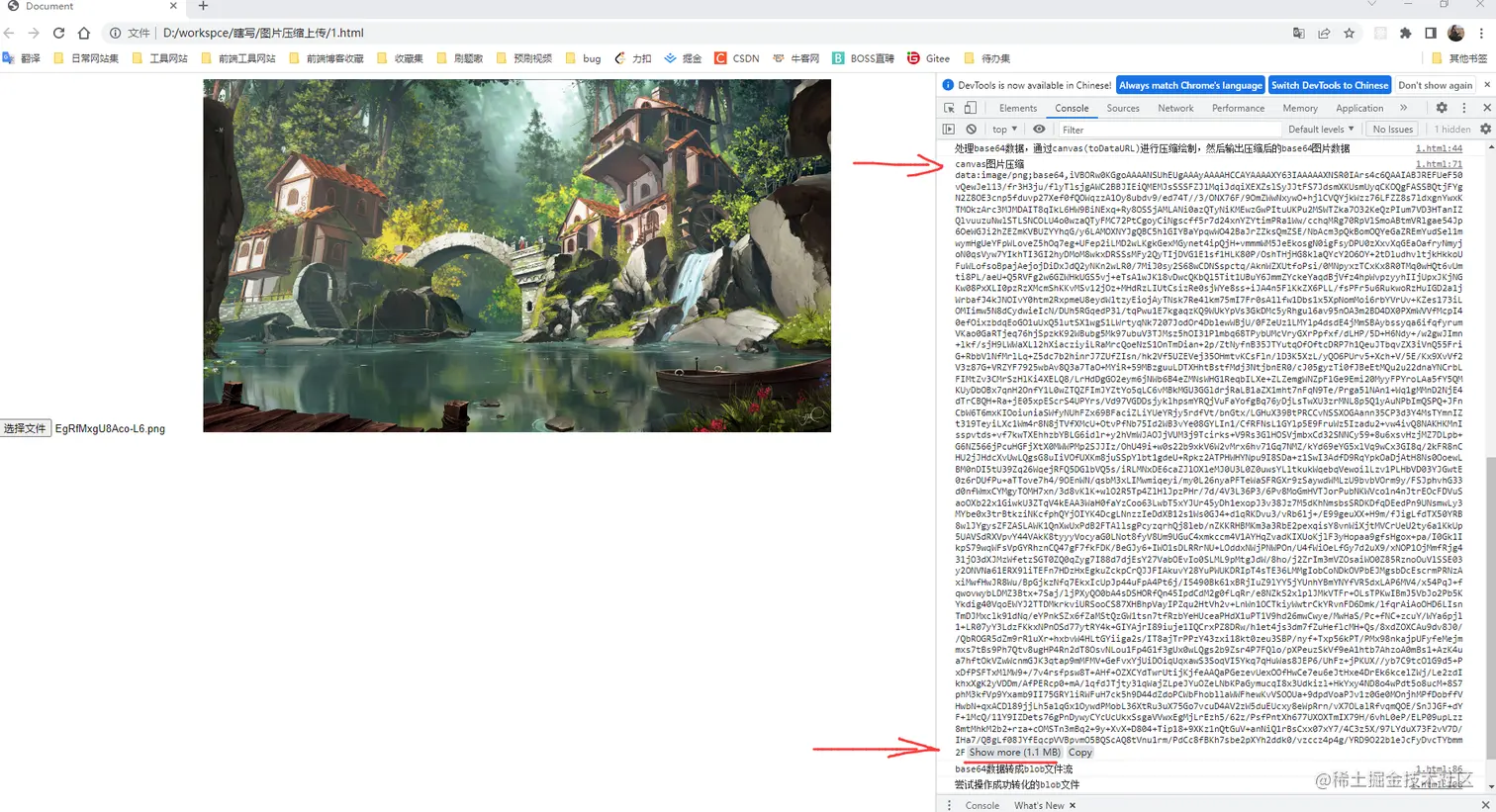Open the 收藏集 bookmark folder
The height and width of the screenshot is (812, 1496).
click(400, 58)
